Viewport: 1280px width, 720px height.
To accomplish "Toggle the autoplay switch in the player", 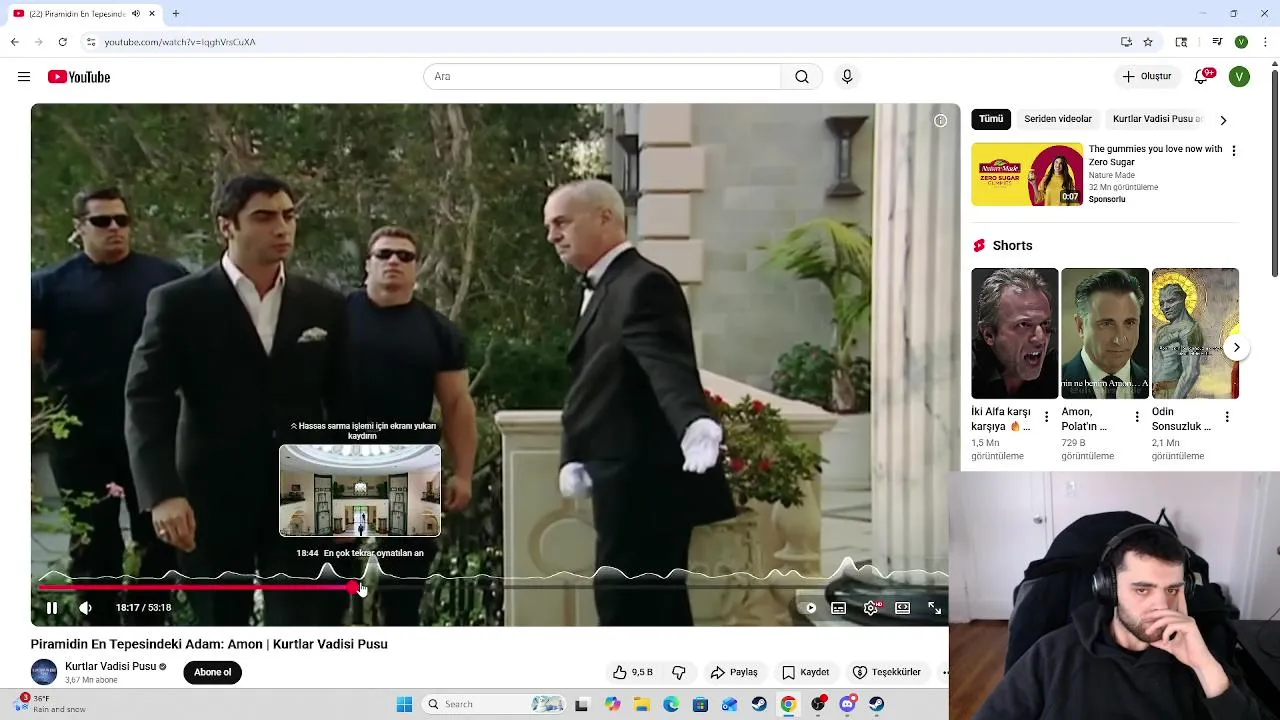I will 810,607.
